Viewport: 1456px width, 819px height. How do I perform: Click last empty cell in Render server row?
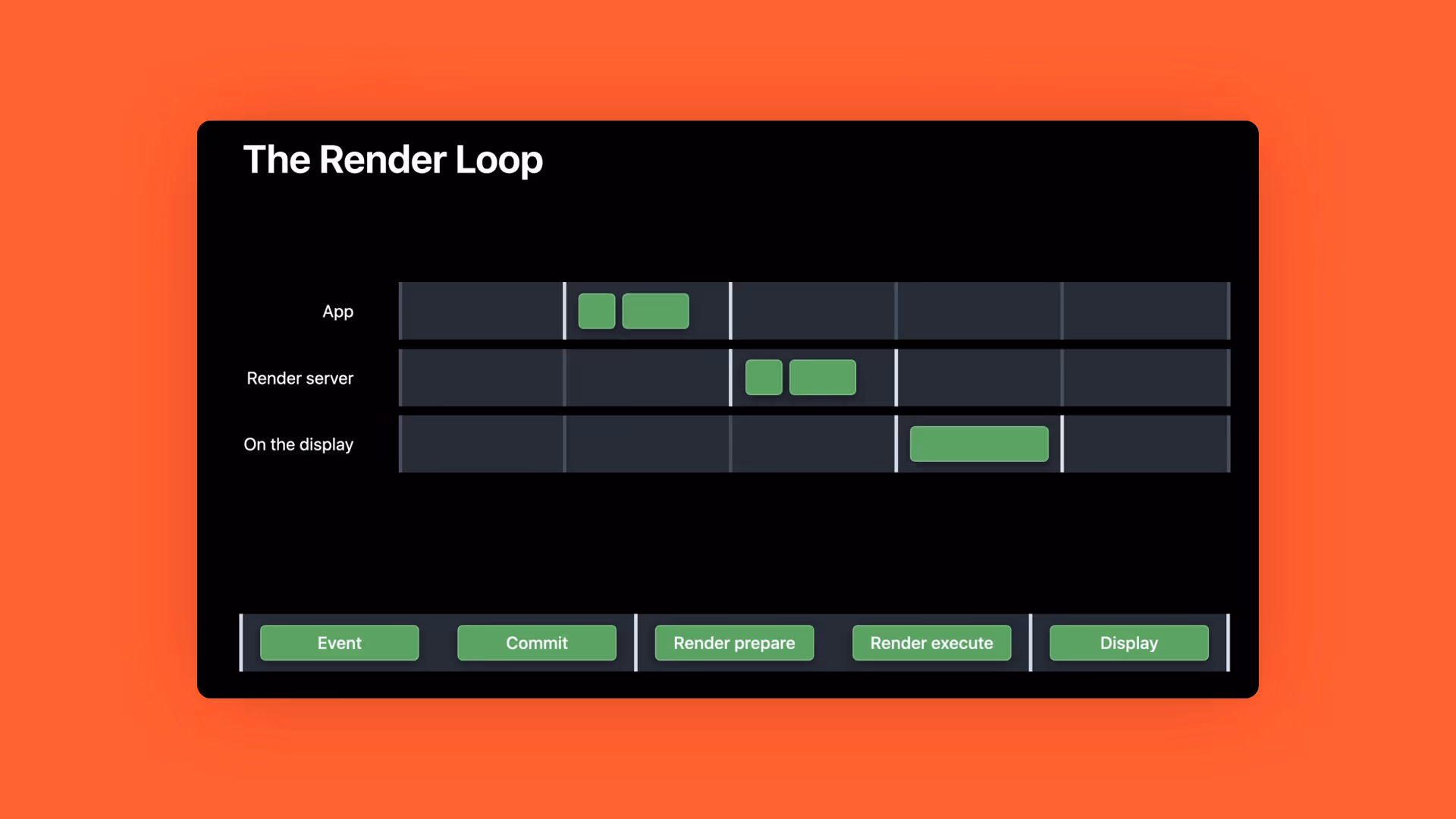click(1145, 378)
